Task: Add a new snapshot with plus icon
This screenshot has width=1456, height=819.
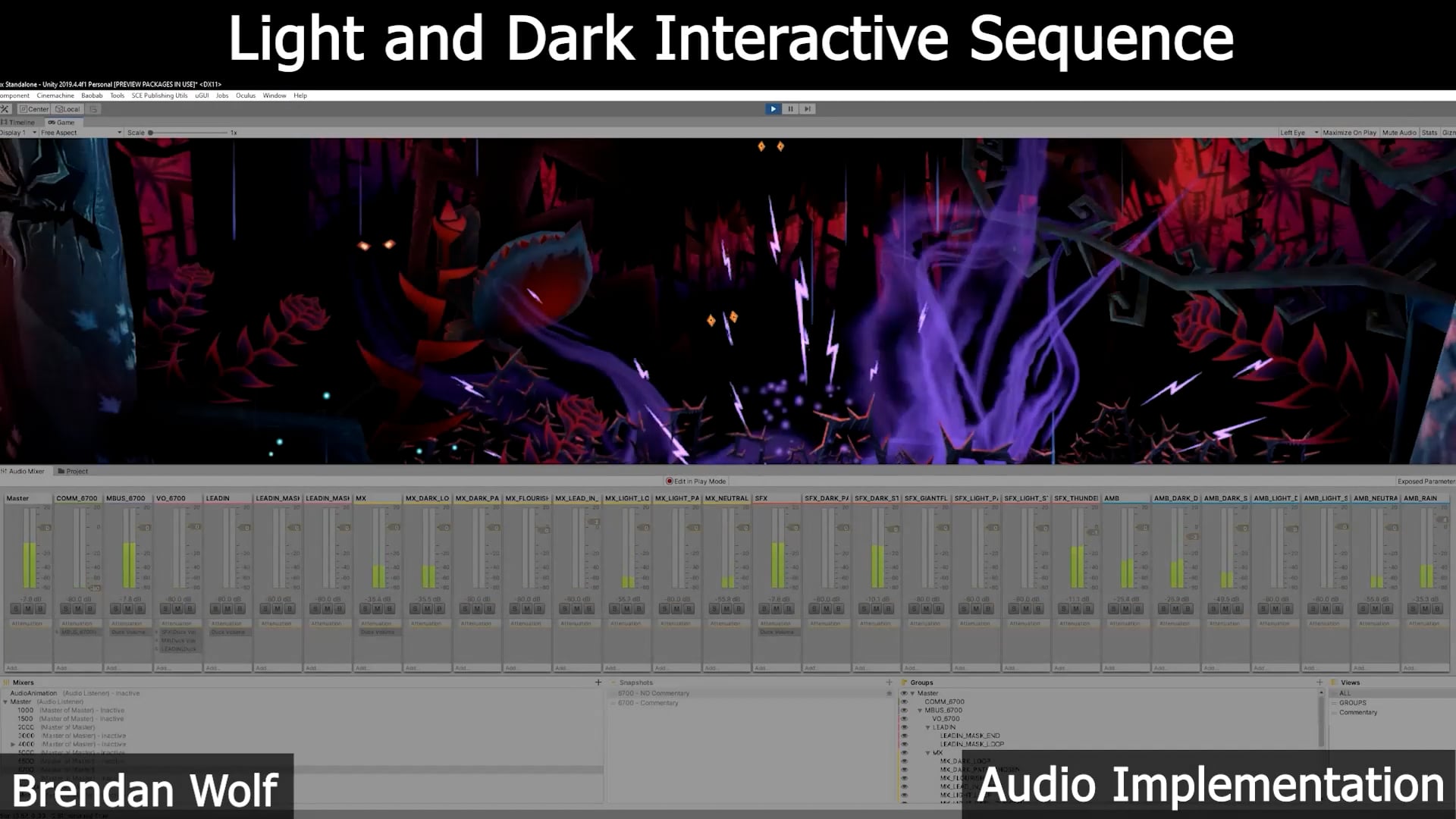Action: [x=890, y=682]
